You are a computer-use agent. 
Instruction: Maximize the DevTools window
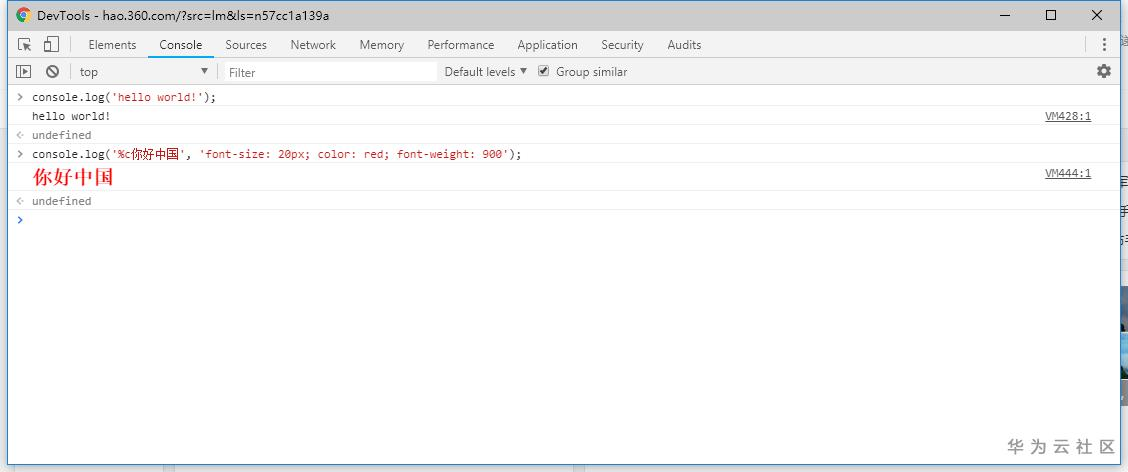coord(1051,16)
